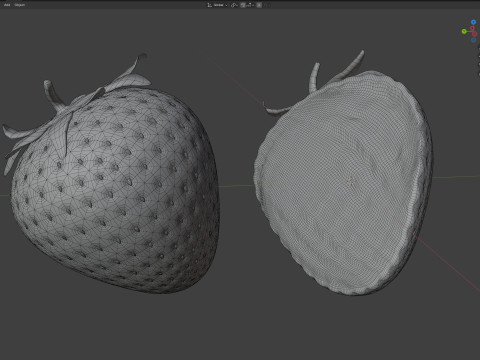This screenshot has height=360, width=480.
Task: Click the red X axis gizmo handle
Action: pyautogui.click(x=472, y=28)
